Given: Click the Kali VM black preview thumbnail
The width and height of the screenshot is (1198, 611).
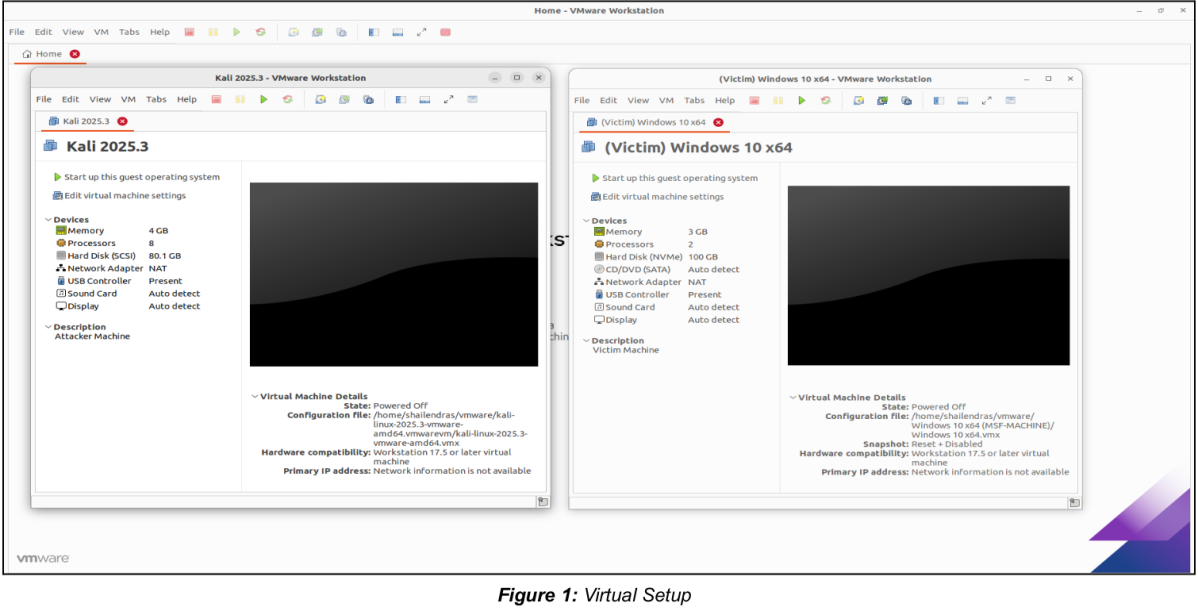Looking at the screenshot, I should coord(393,274).
